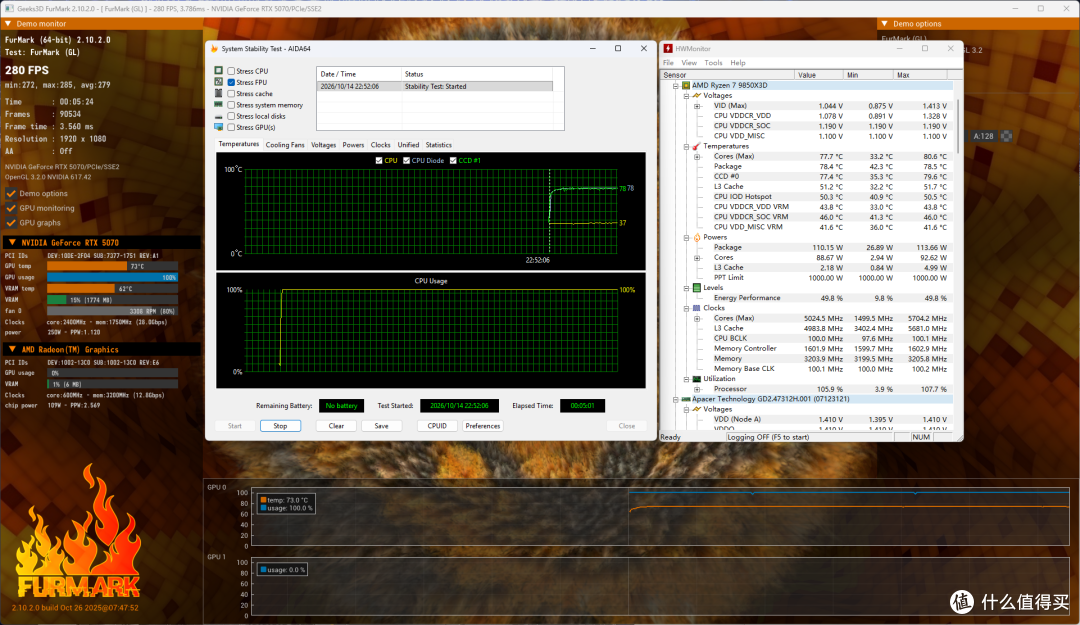
Task: Click the GPU usage 100% bar
Action: [112, 278]
